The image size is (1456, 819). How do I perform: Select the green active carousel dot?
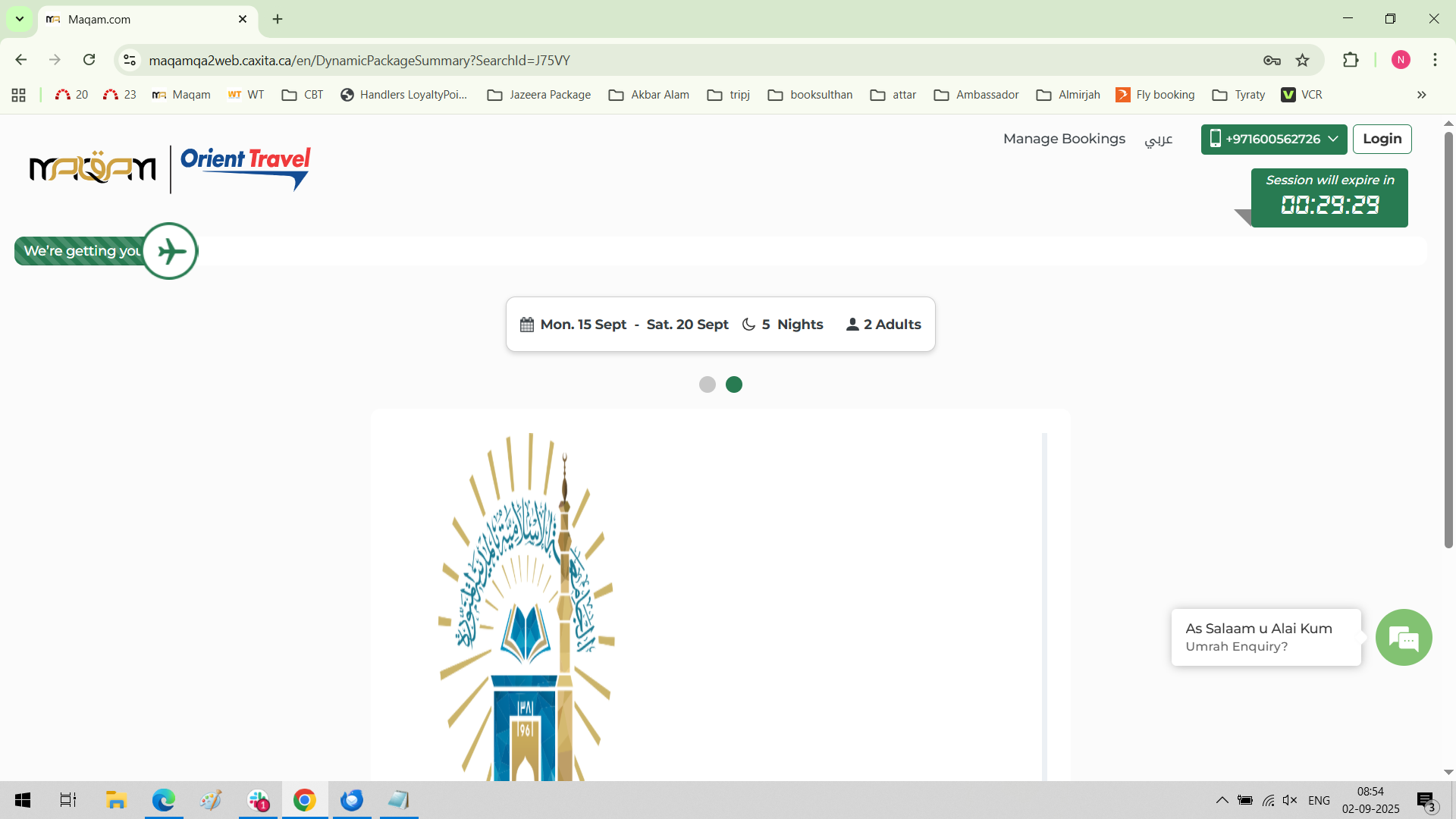pos(734,384)
